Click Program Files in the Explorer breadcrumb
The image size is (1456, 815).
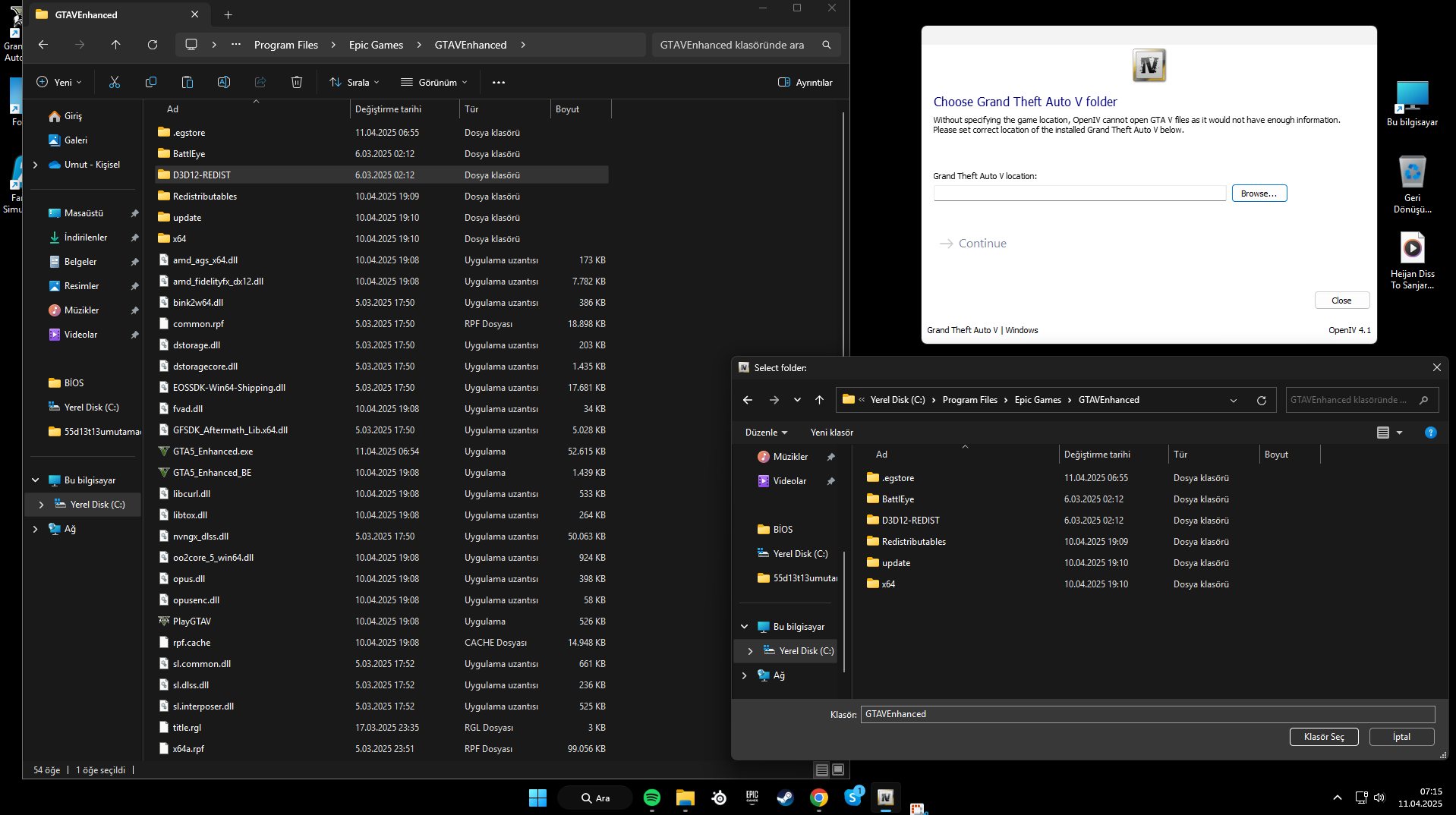[x=286, y=45]
